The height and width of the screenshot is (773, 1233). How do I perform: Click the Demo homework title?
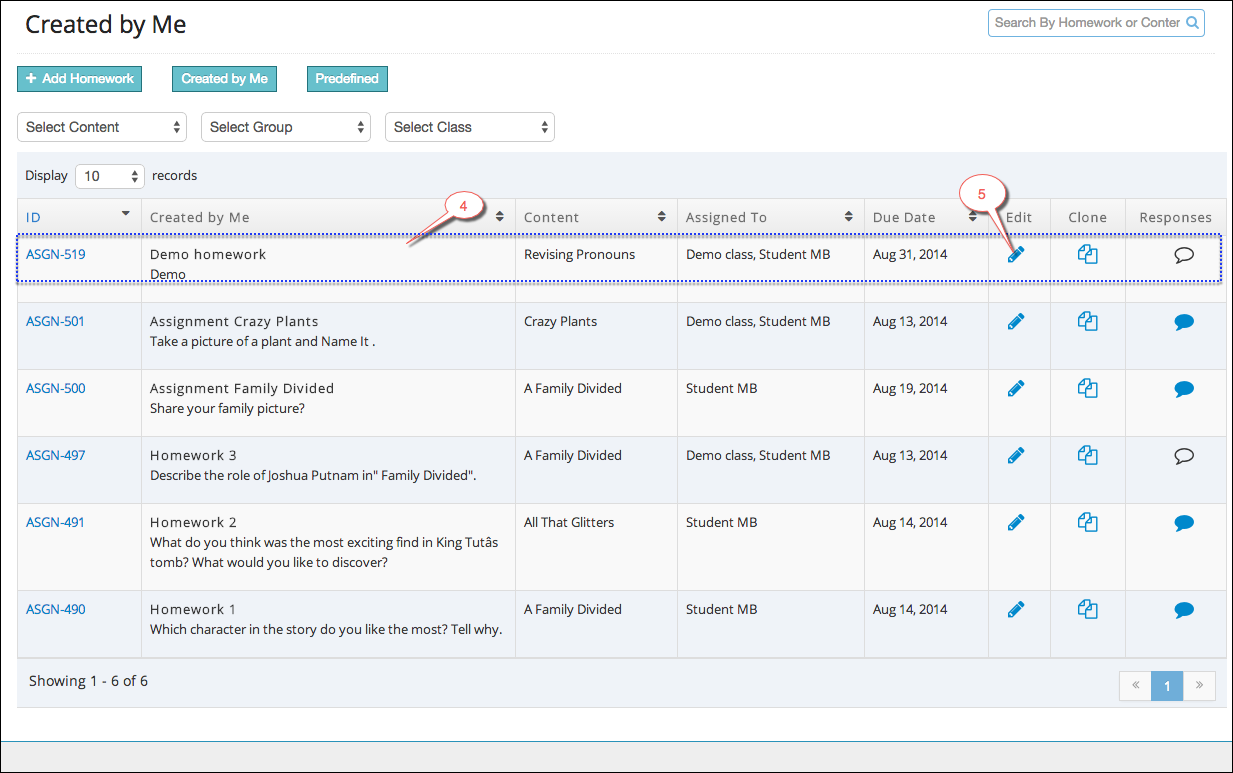208,254
